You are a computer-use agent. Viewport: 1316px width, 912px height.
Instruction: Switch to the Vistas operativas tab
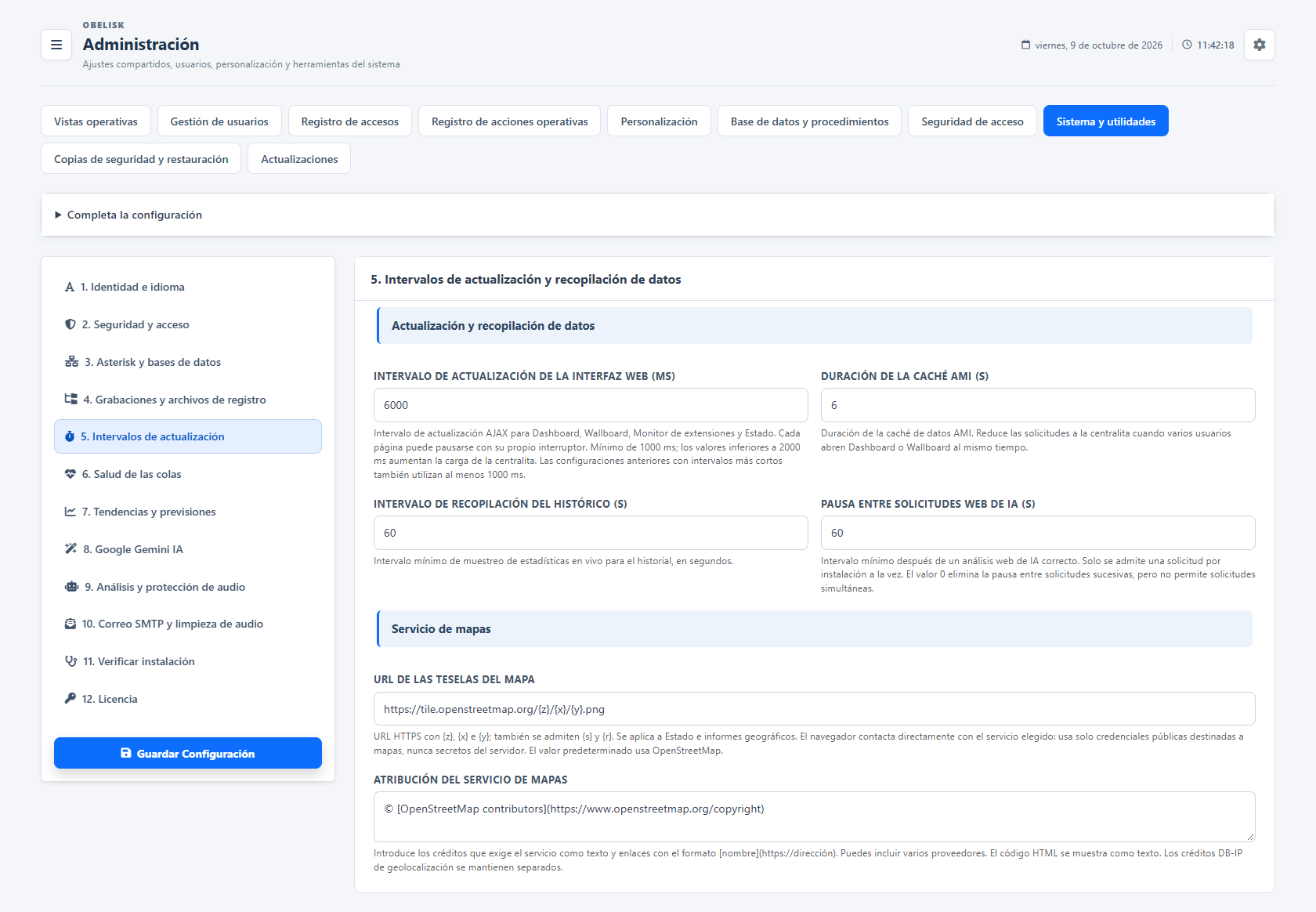coord(96,121)
